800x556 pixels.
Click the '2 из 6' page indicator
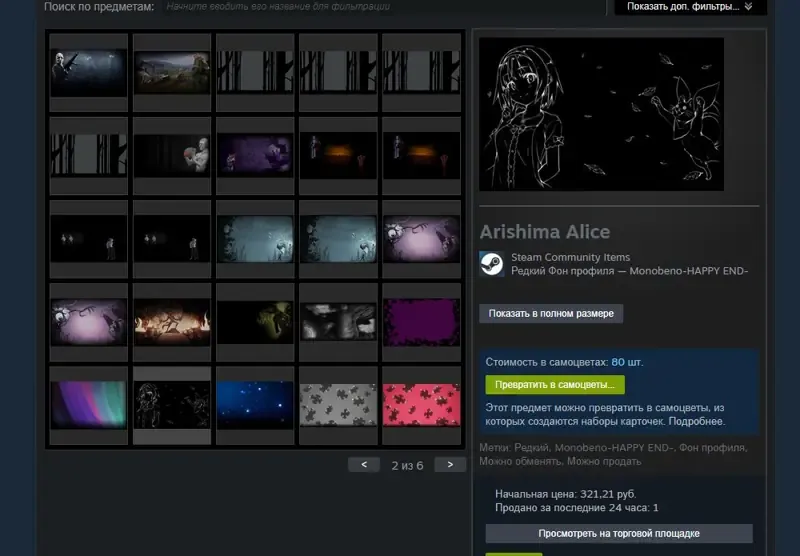407,465
